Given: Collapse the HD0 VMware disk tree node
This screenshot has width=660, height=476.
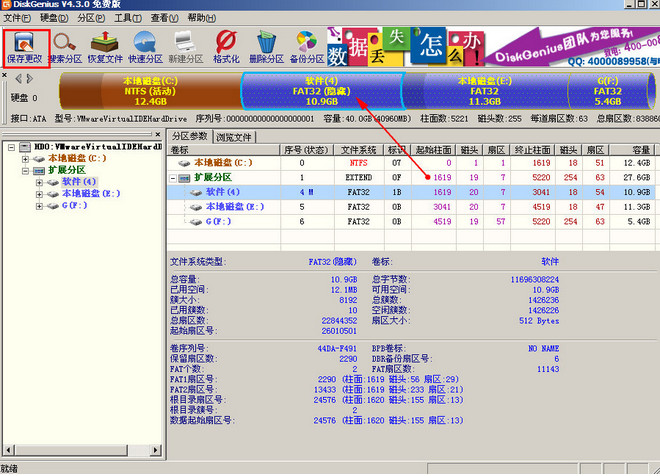Looking at the screenshot, I should coord(11,147).
